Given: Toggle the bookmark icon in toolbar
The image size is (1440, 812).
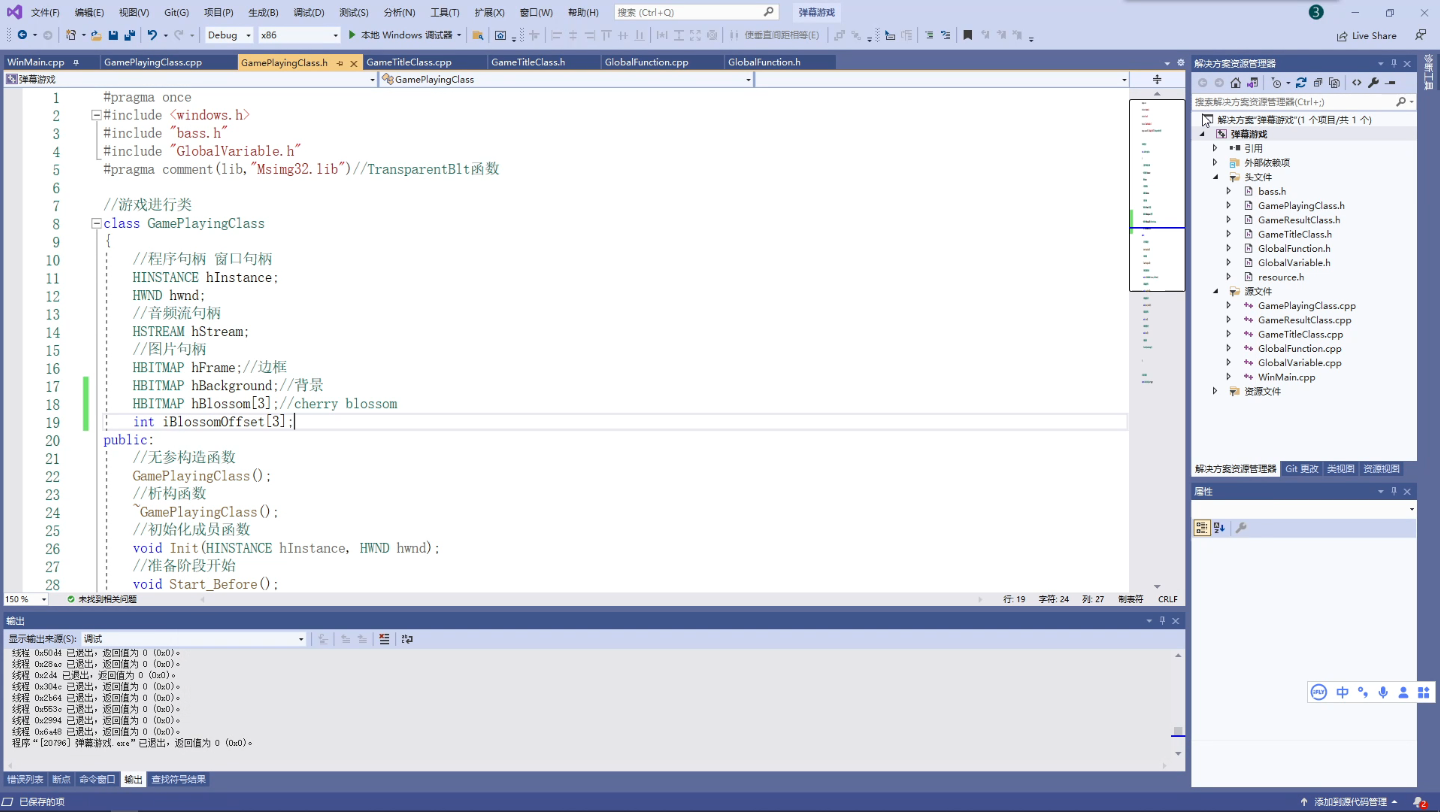Looking at the screenshot, I should click(x=967, y=35).
